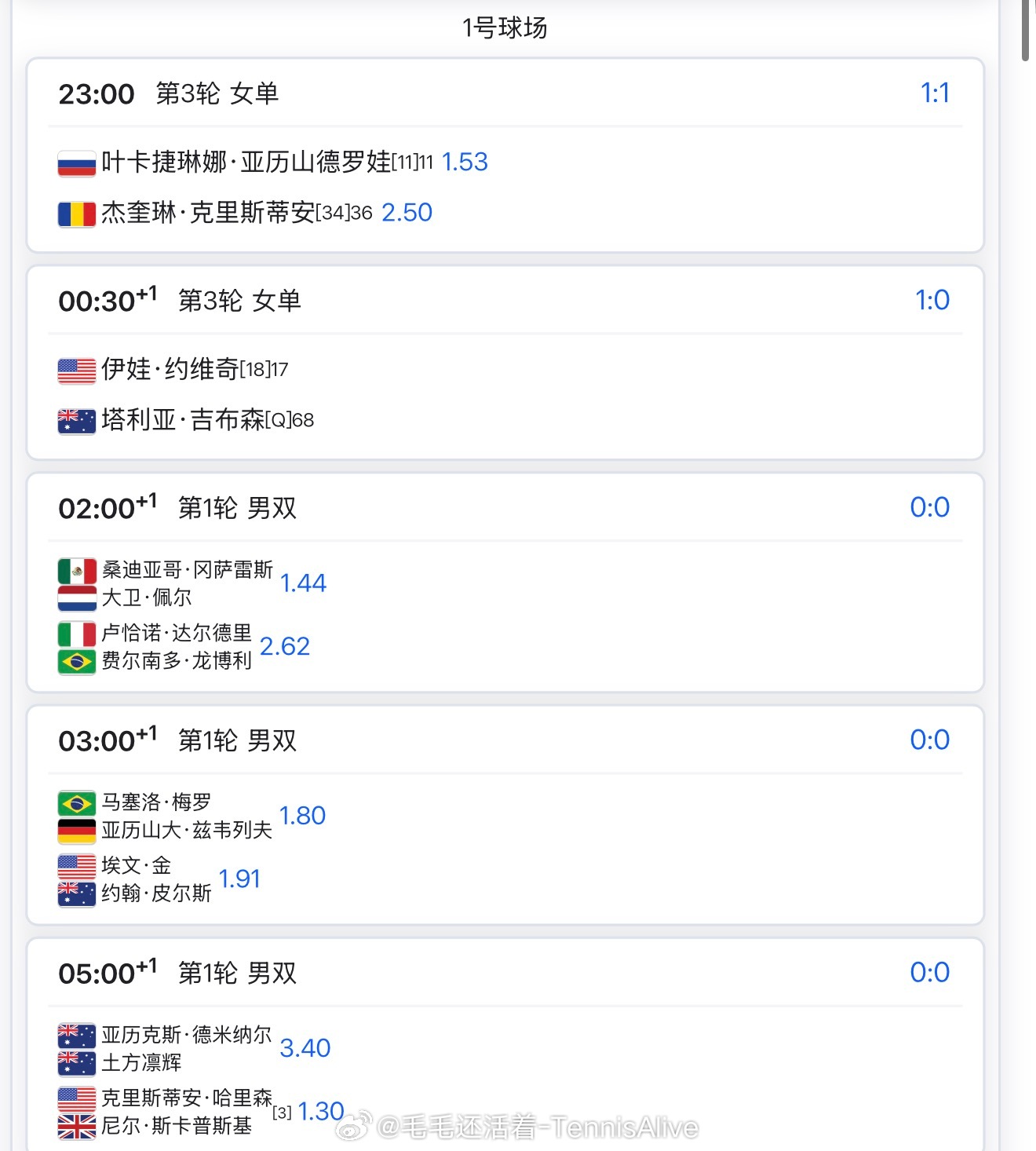This screenshot has width=1036, height=1151.
Task: Click Brazilian flag beside 马塞洛·梅罗
Action: coord(76,803)
